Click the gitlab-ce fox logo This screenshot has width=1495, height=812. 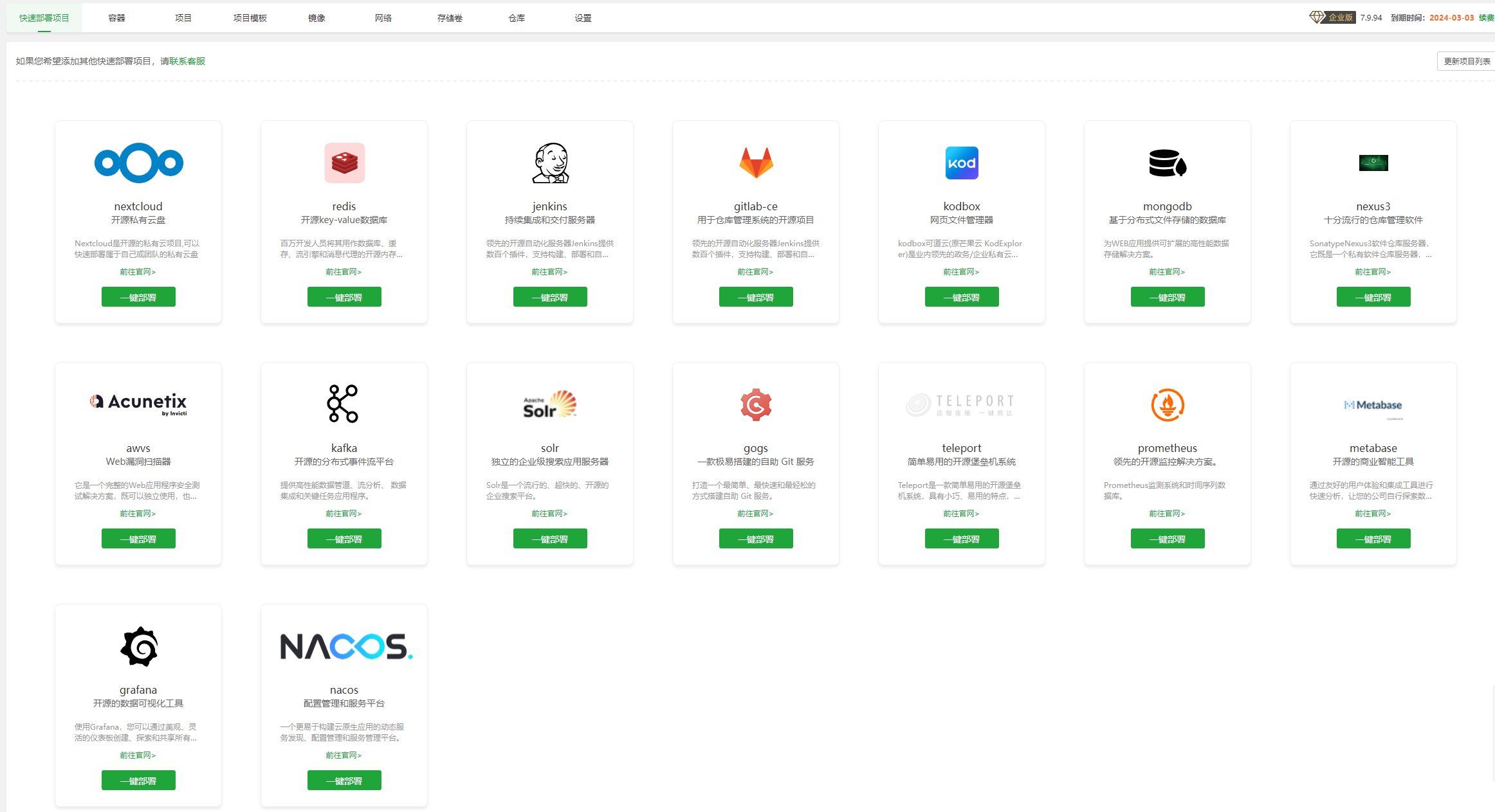(x=756, y=163)
